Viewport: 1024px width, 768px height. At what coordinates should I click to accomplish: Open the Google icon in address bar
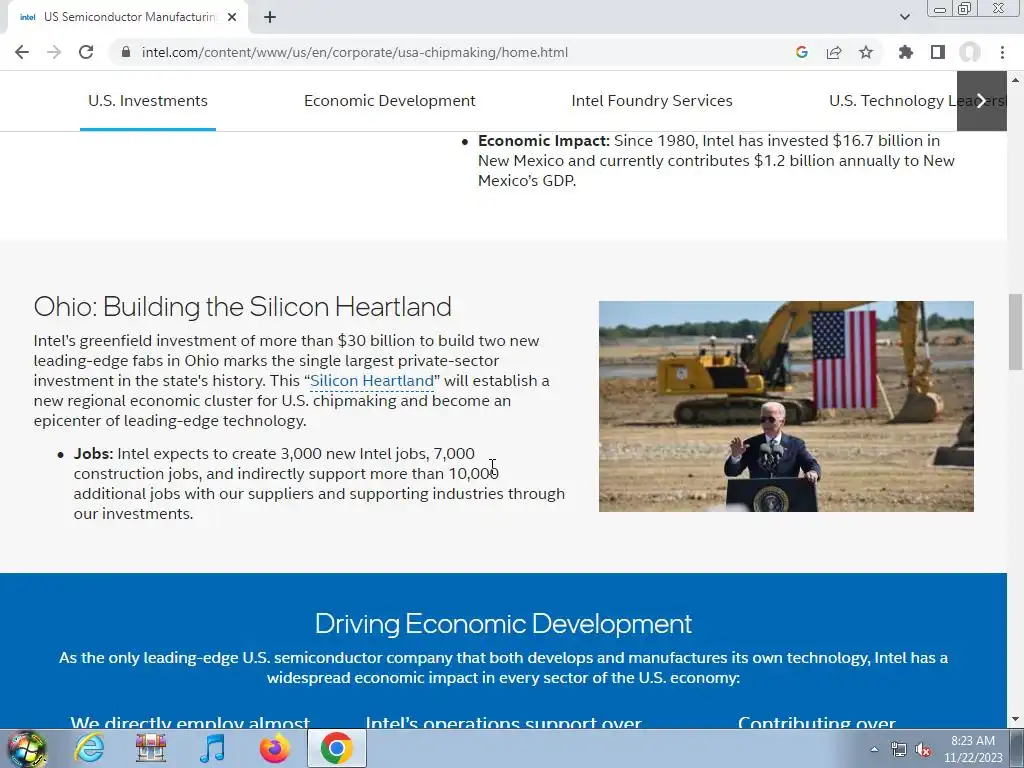coord(802,52)
